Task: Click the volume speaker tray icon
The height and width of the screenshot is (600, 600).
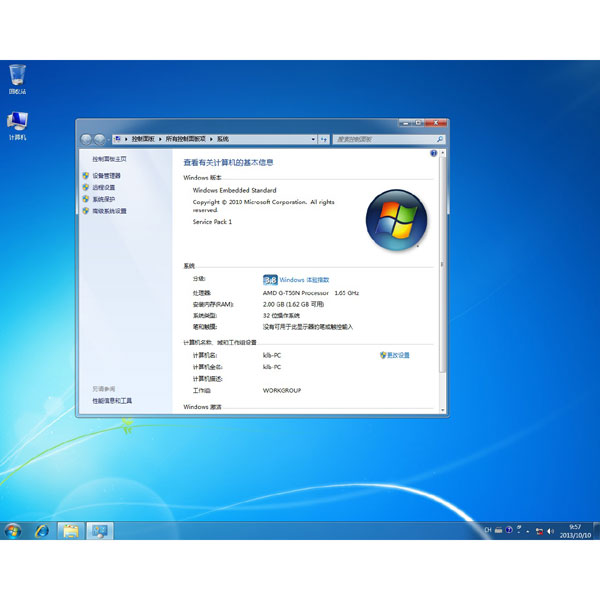Action: coord(551,532)
